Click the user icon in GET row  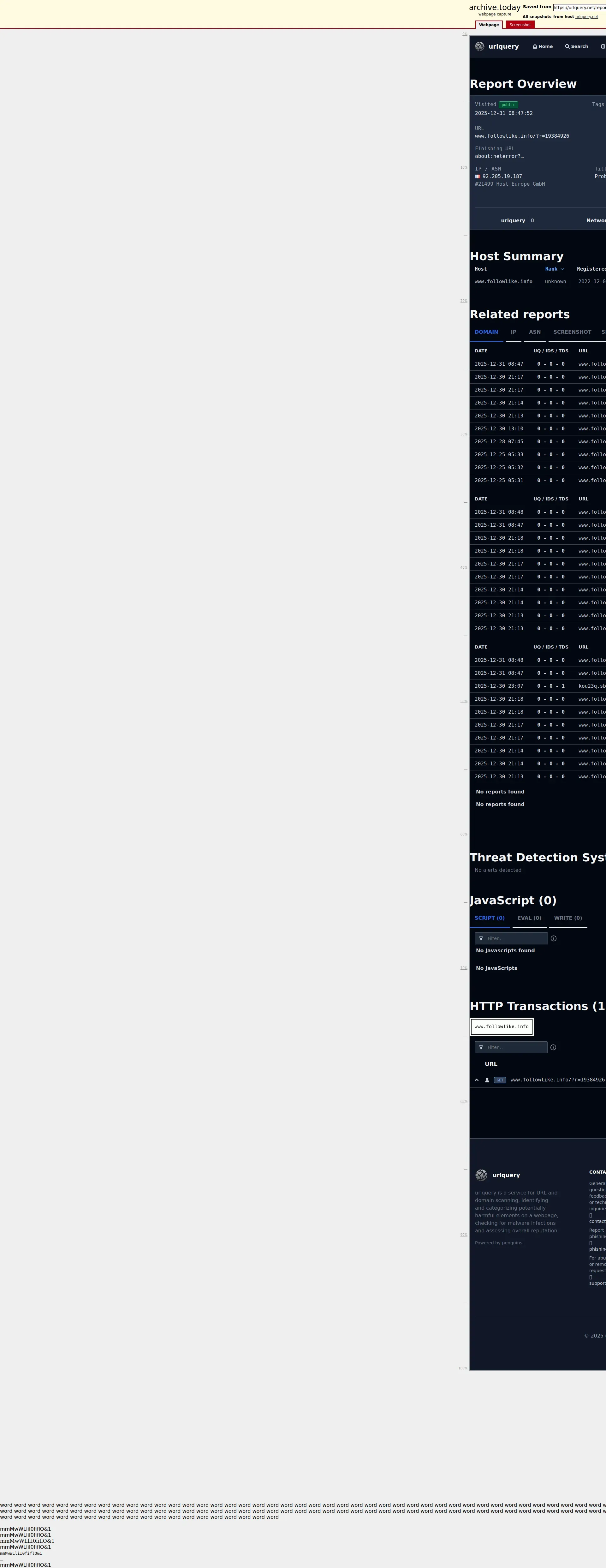pos(487,1080)
